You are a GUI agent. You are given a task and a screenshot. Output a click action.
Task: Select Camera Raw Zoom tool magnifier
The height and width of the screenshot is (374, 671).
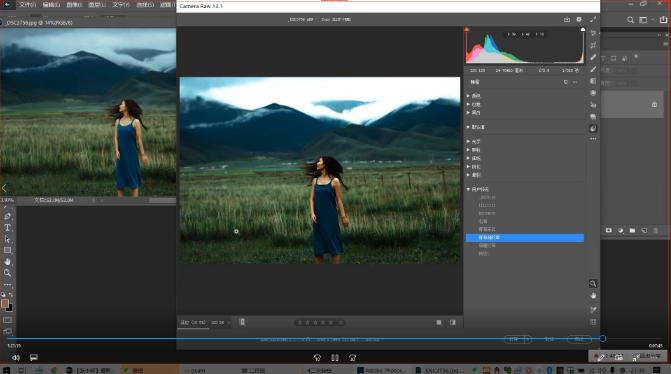pyautogui.click(x=593, y=284)
